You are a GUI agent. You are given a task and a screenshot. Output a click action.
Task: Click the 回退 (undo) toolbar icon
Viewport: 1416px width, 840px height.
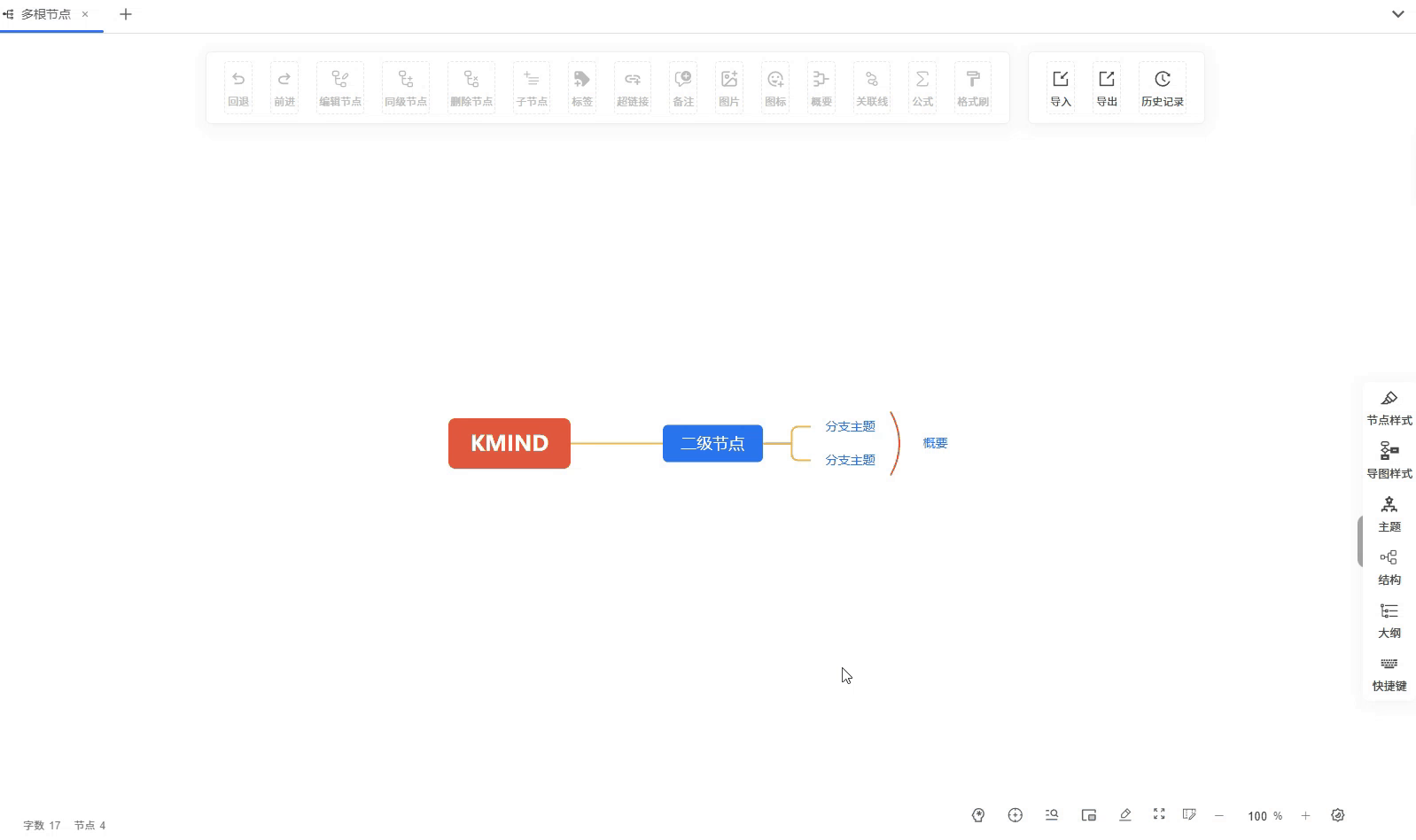[238, 87]
